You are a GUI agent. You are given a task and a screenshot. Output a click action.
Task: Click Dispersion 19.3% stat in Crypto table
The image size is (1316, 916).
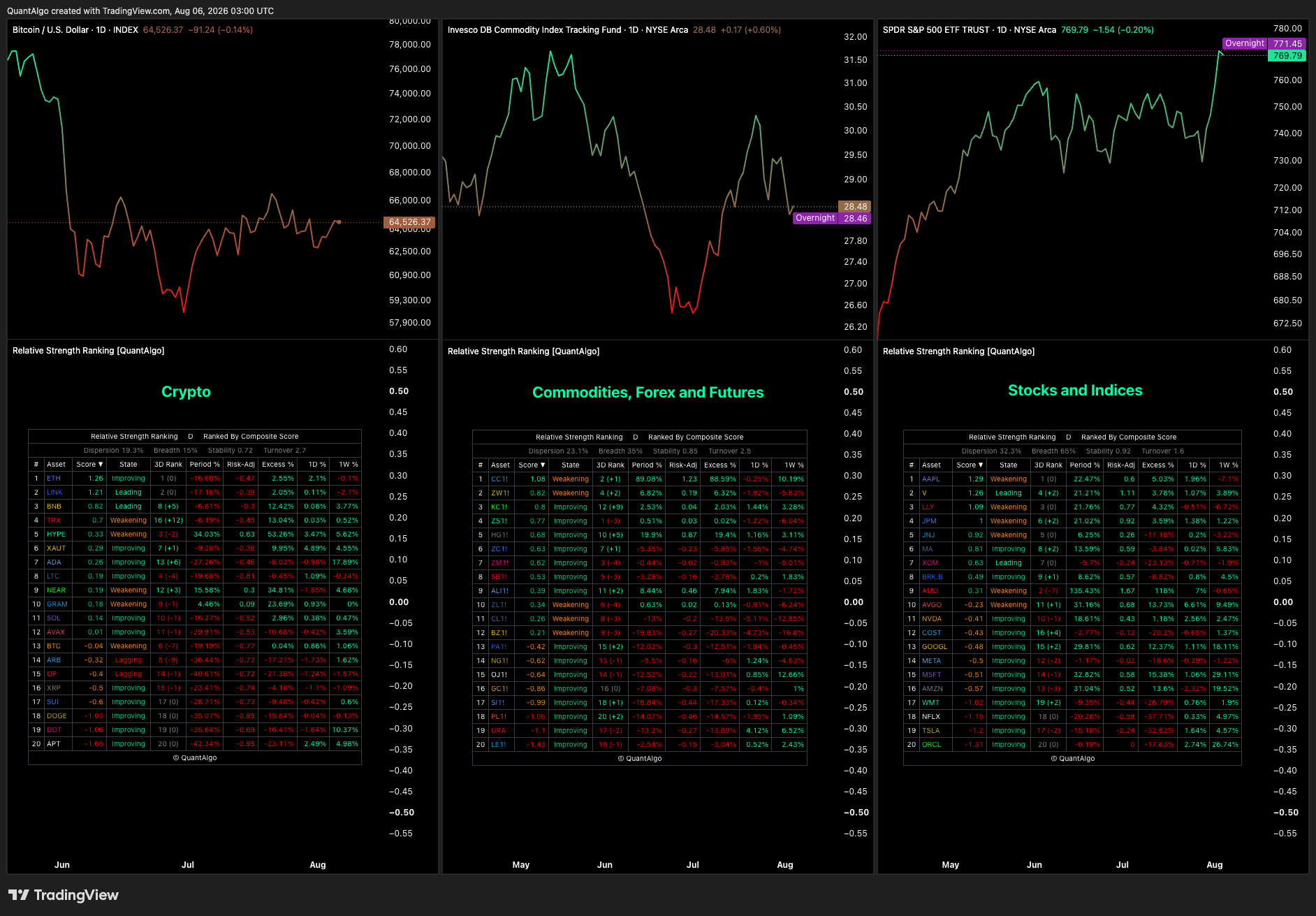(x=113, y=451)
